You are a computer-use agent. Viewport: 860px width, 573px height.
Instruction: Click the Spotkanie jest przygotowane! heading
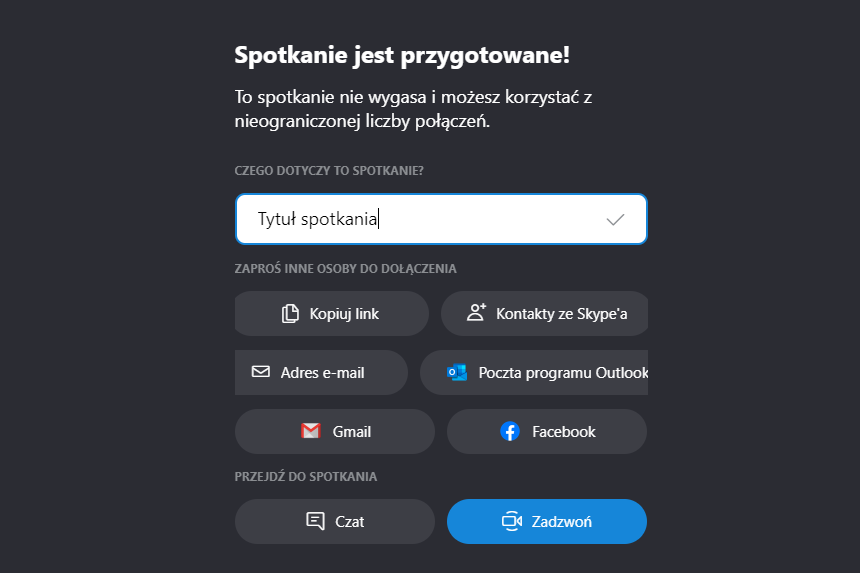(402, 55)
